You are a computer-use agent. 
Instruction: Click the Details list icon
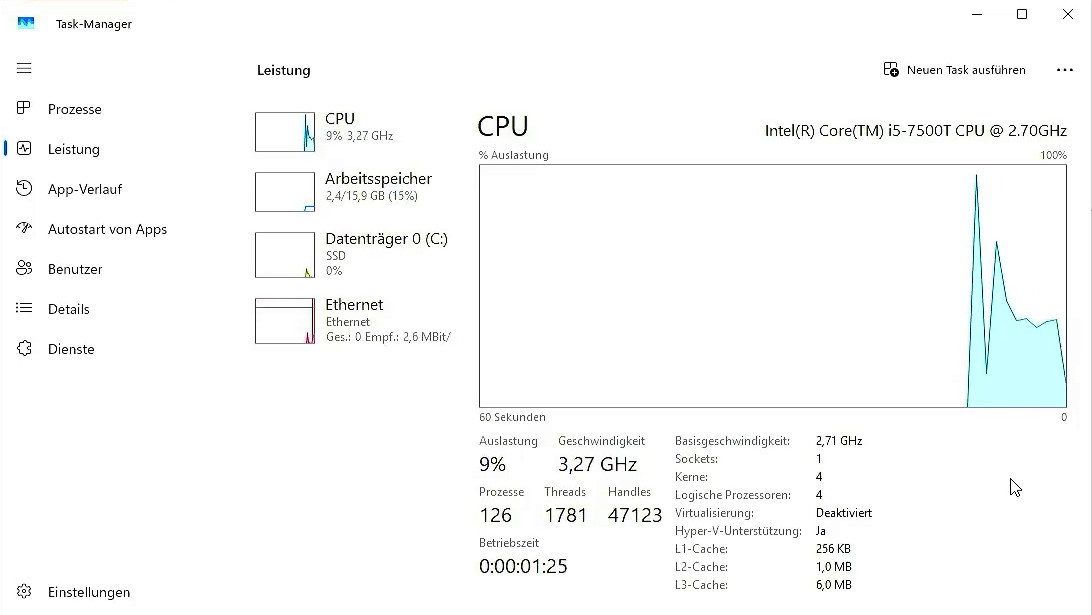[25, 309]
